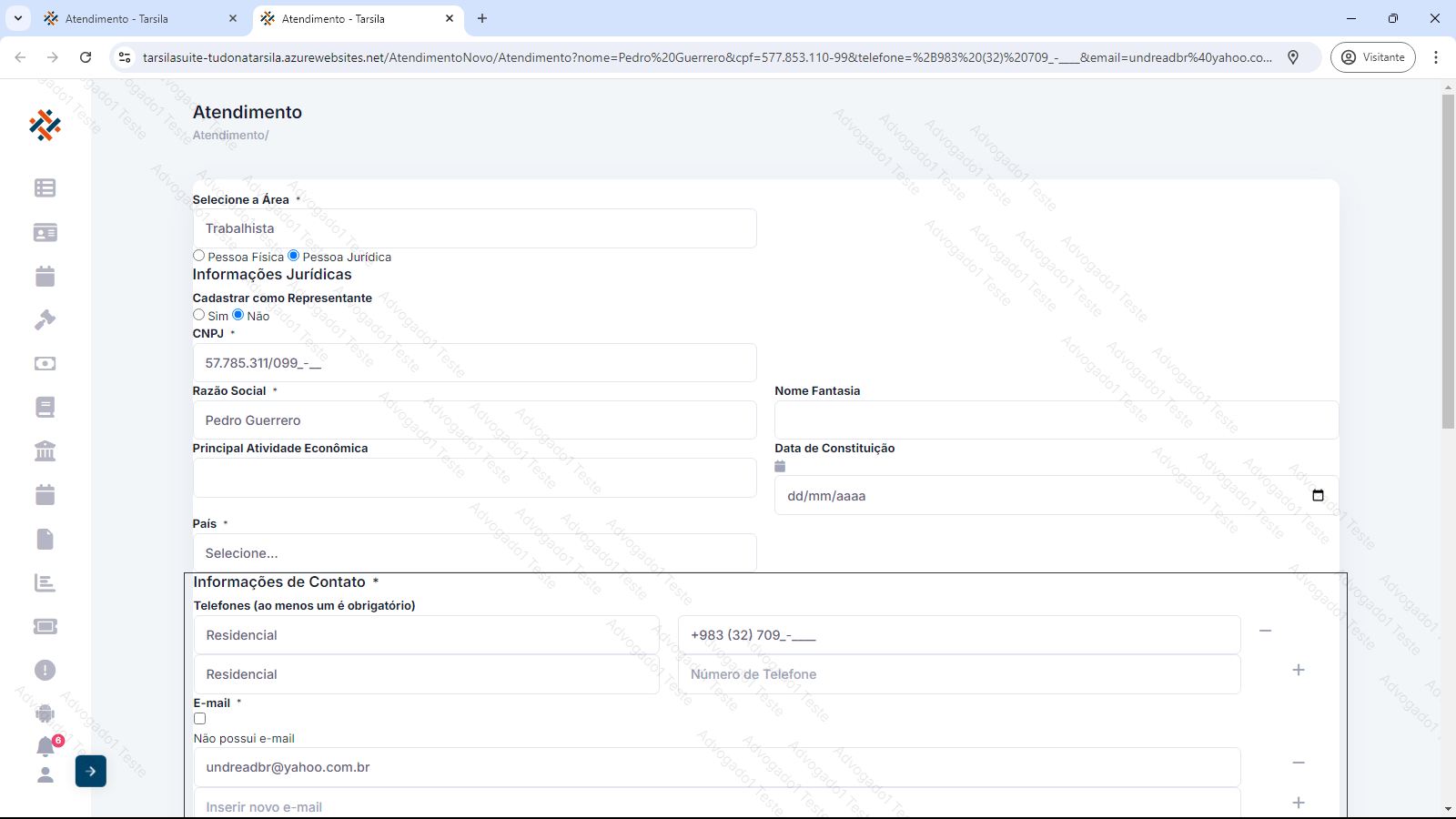Expand sidebar with the arrow button
This screenshot has height=819, width=1456.
[x=91, y=772]
